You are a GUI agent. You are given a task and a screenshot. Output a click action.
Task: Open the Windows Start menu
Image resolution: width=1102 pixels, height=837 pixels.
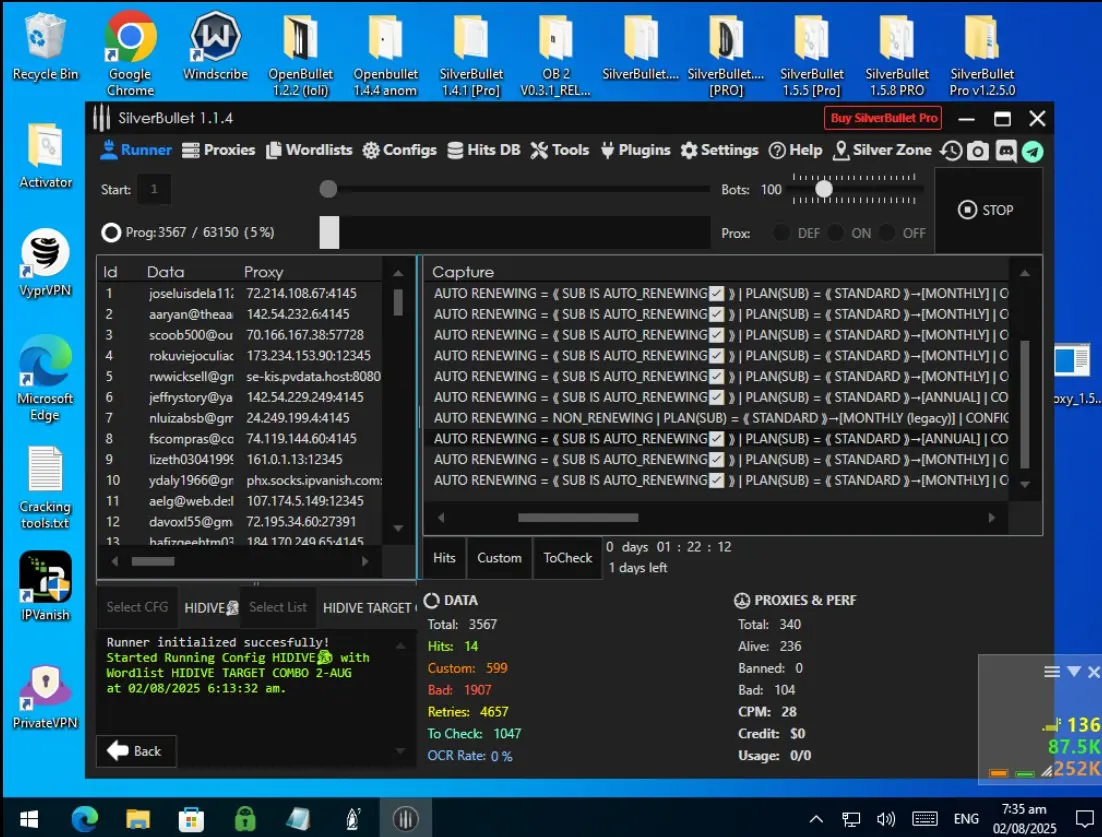29,819
